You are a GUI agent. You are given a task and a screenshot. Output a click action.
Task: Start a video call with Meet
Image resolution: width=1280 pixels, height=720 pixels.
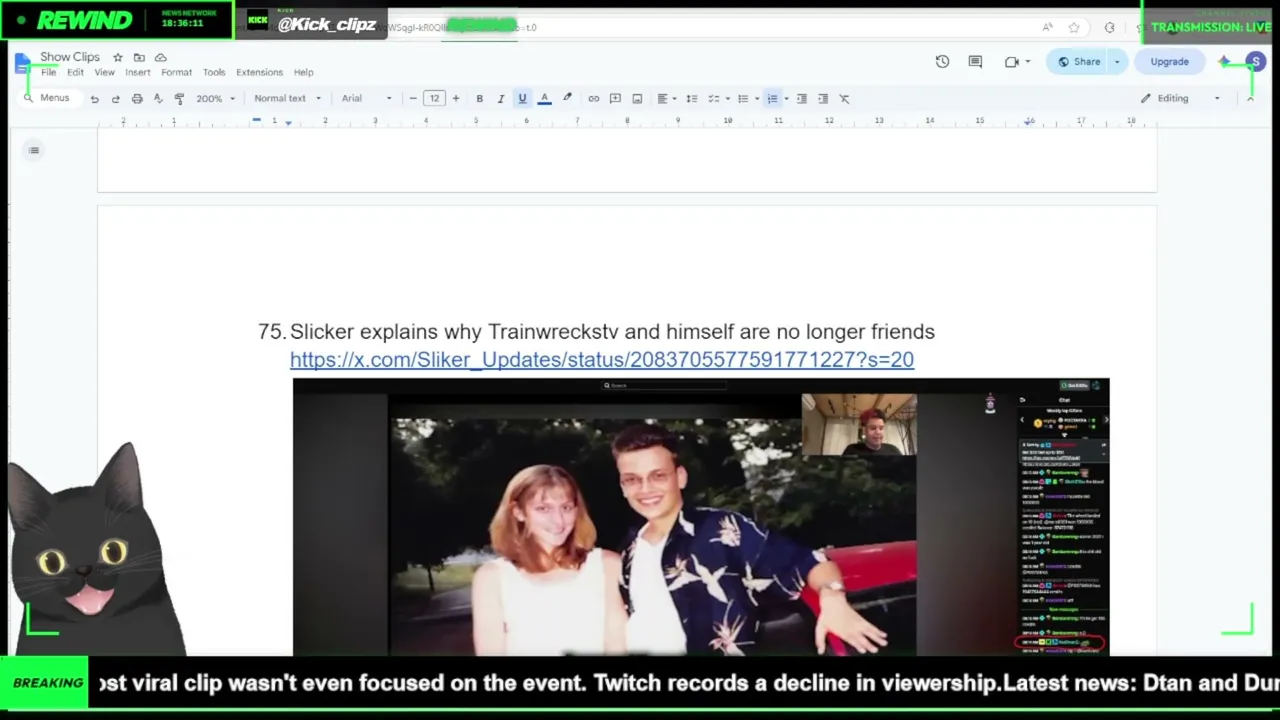(x=1012, y=62)
